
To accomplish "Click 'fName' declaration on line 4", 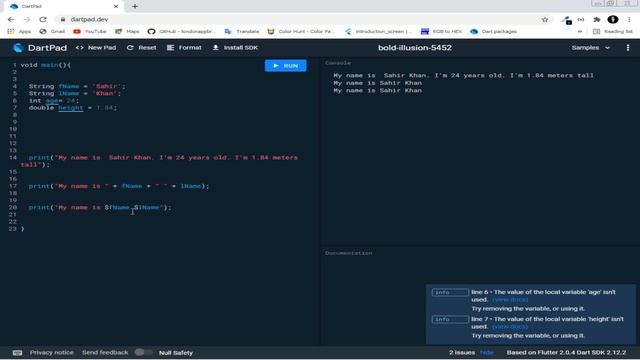I will point(69,86).
